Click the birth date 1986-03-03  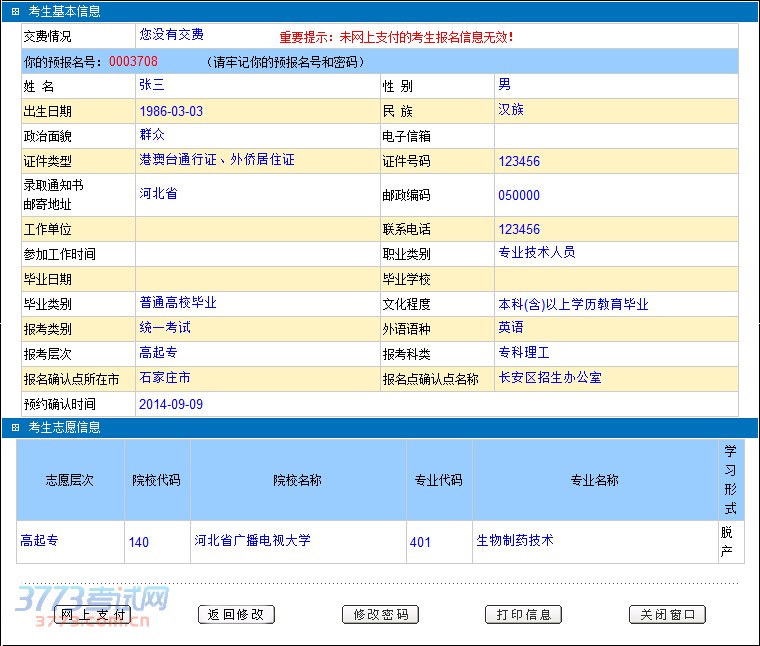tap(171, 111)
